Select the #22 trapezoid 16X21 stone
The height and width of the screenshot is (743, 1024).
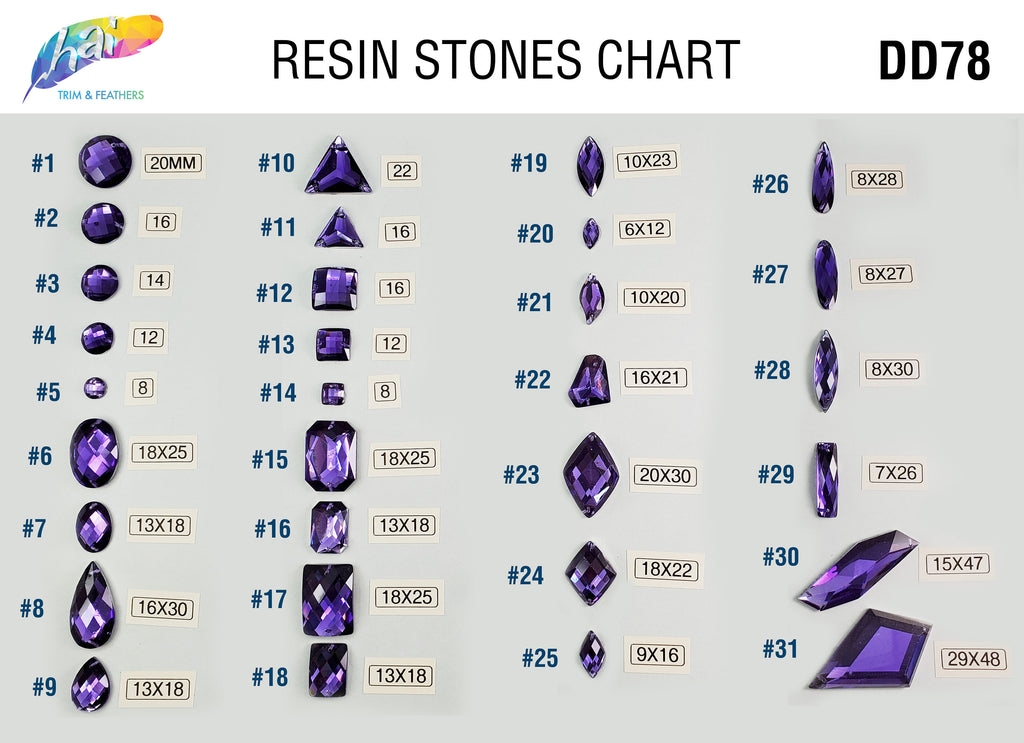[x=590, y=381]
